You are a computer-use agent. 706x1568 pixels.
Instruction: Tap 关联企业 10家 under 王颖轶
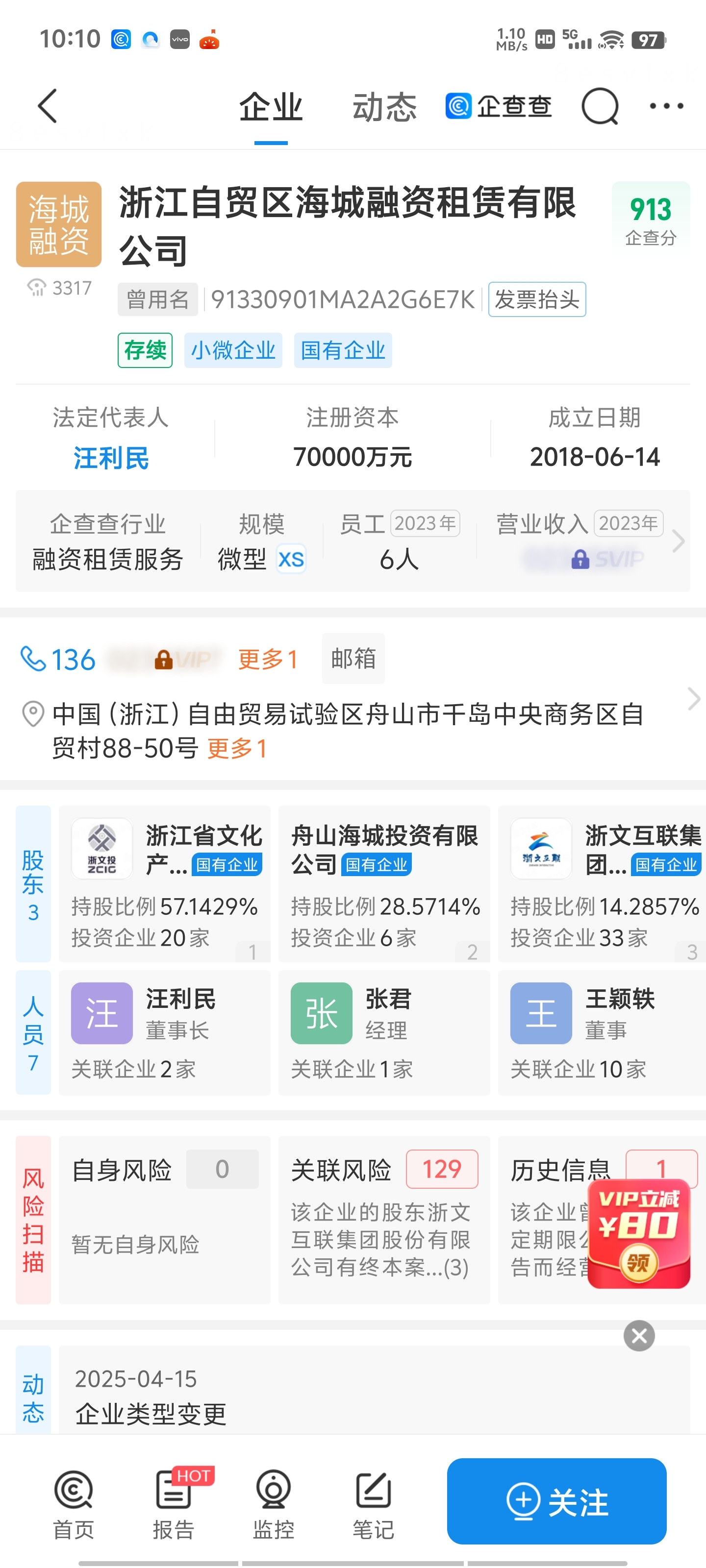(x=579, y=1069)
